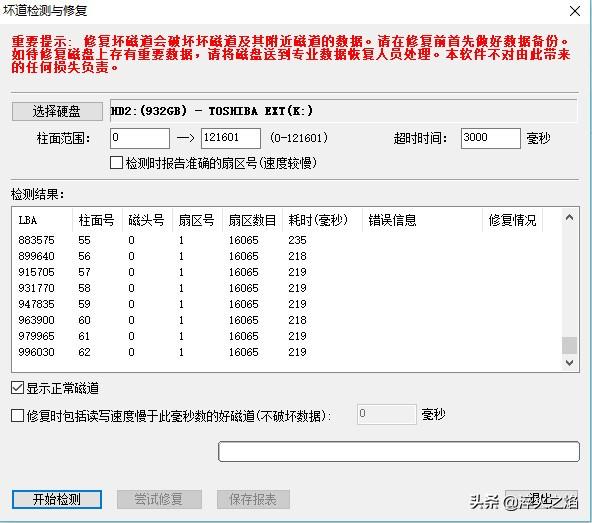Click the 柱面范围 label
The height and width of the screenshot is (523, 592).
(63, 138)
